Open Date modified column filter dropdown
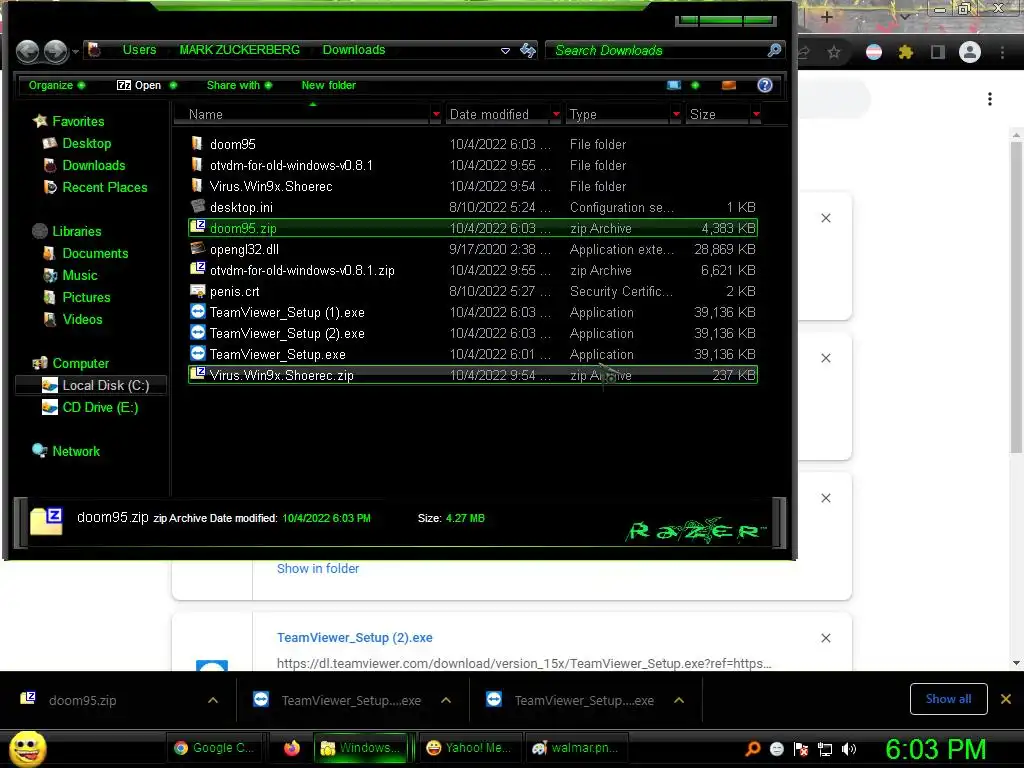The height and width of the screenshot is (768, 1024). coord(556,114)
